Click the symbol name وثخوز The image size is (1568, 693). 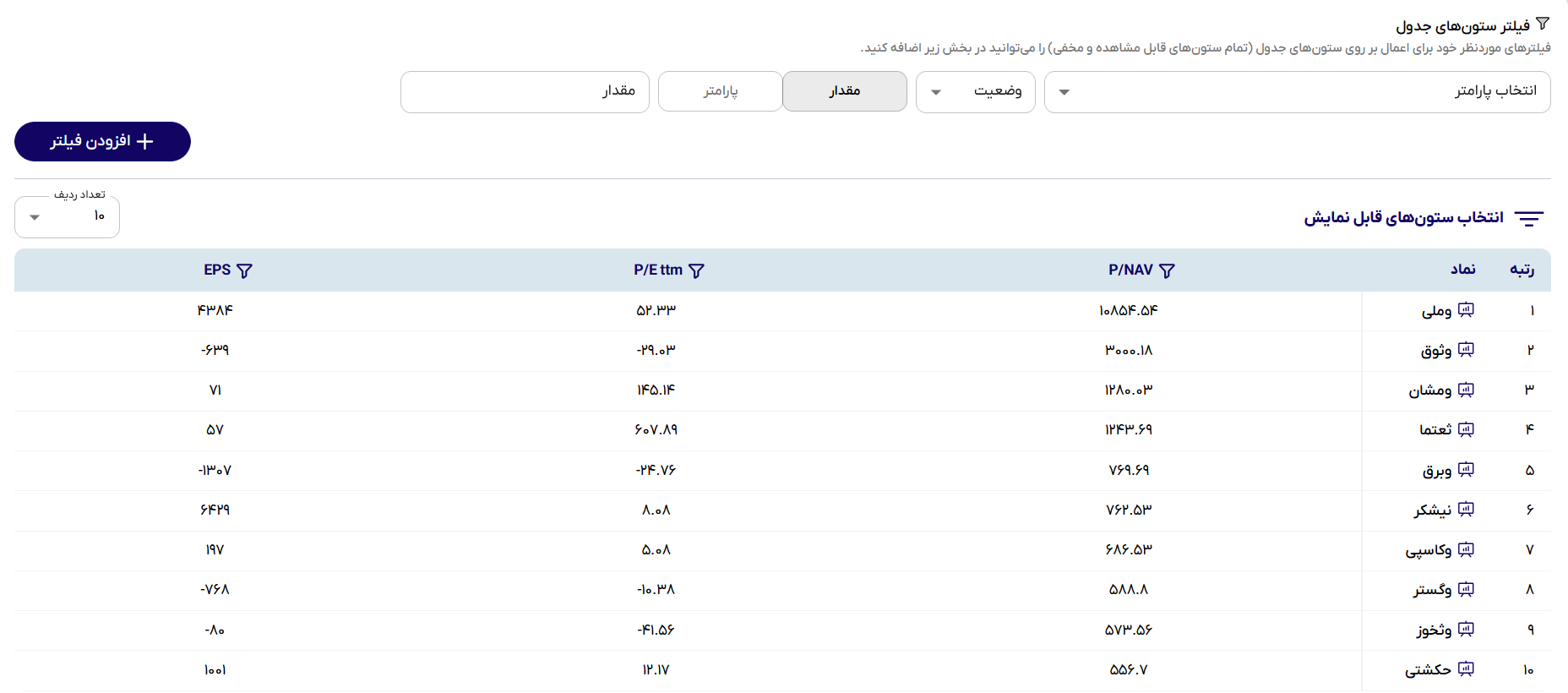1435,630
